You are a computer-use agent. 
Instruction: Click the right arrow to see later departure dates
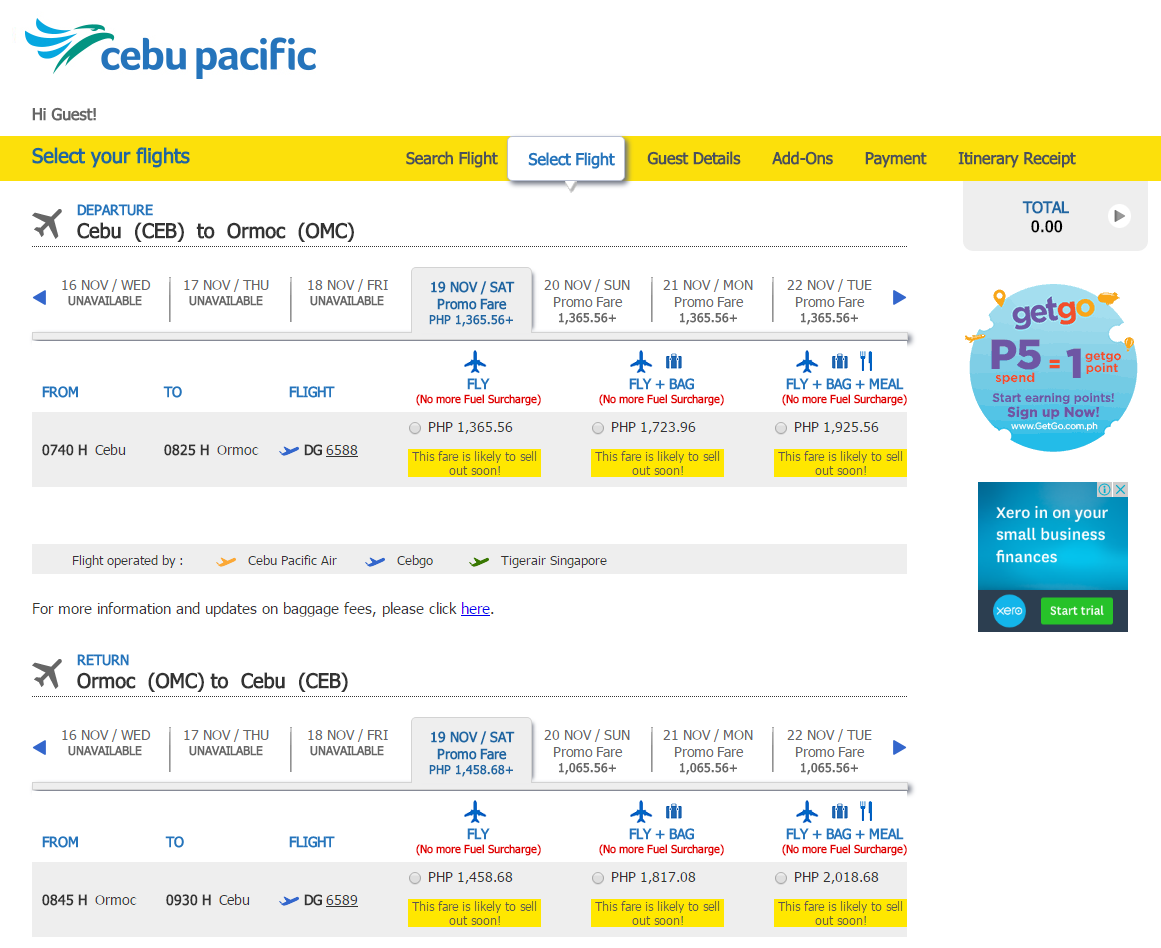coord(899,297)
